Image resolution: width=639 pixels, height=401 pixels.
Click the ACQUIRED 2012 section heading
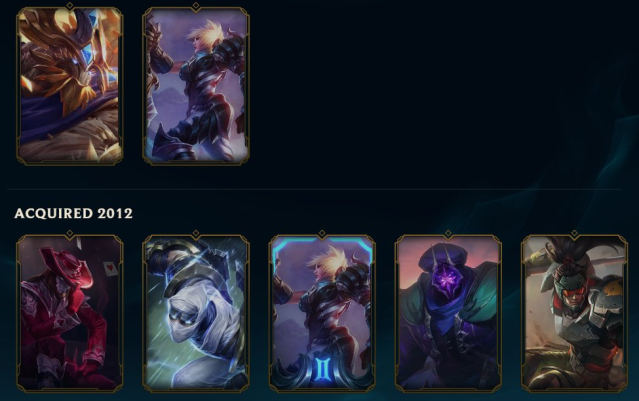pos(73,213)
